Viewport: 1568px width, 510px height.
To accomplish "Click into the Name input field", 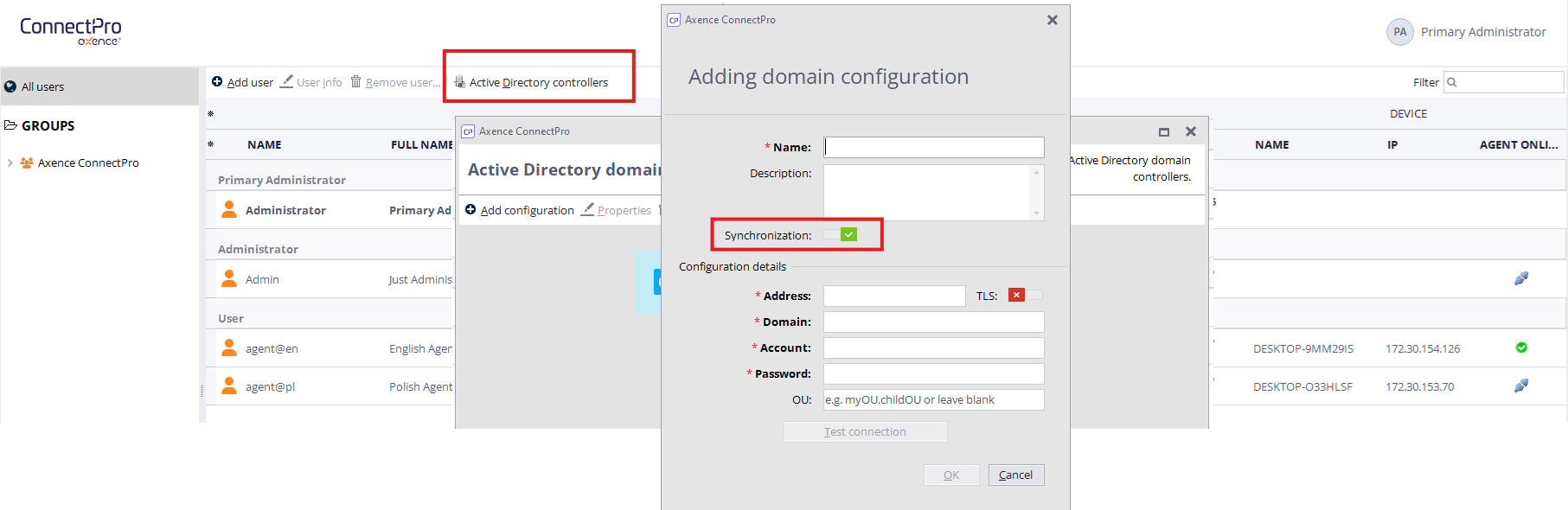I will pyautogui.click(x=934, y=147).
